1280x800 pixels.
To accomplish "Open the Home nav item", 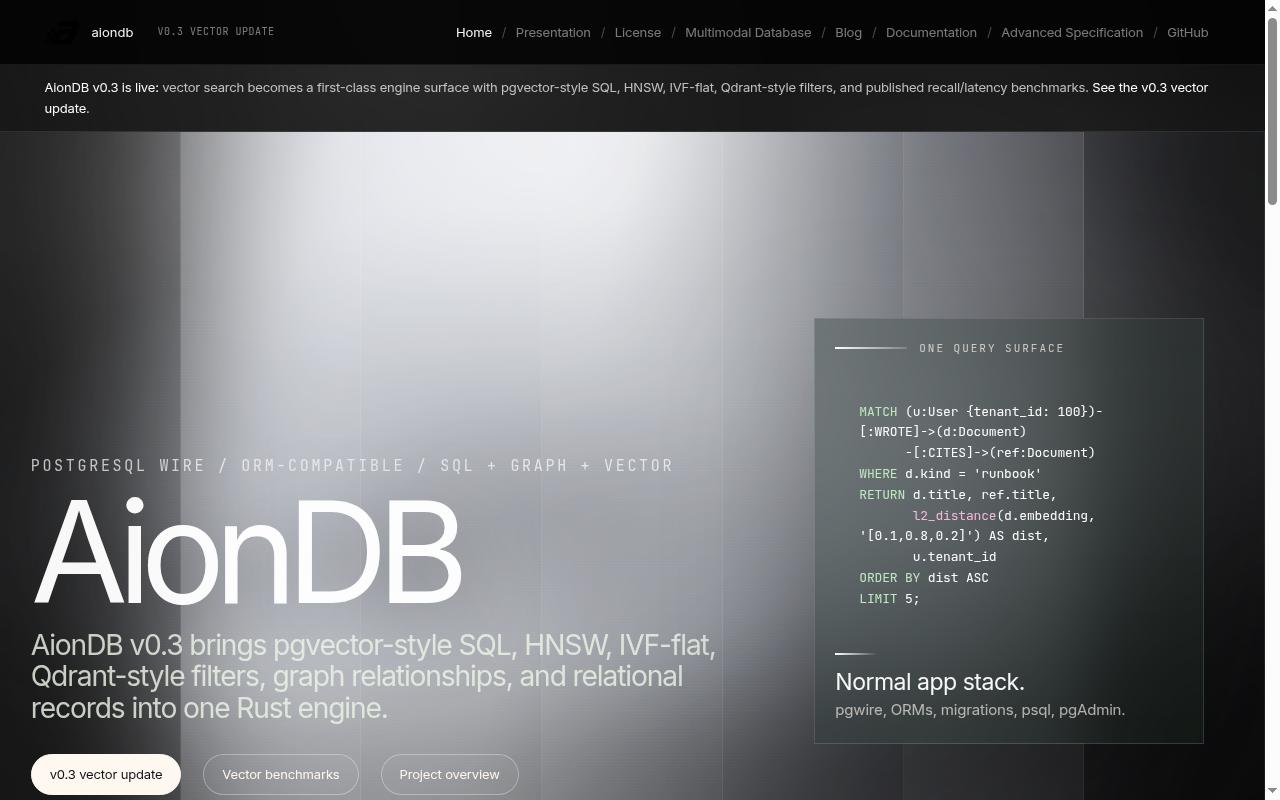I will pyautogui.click(x=474, y=32).
